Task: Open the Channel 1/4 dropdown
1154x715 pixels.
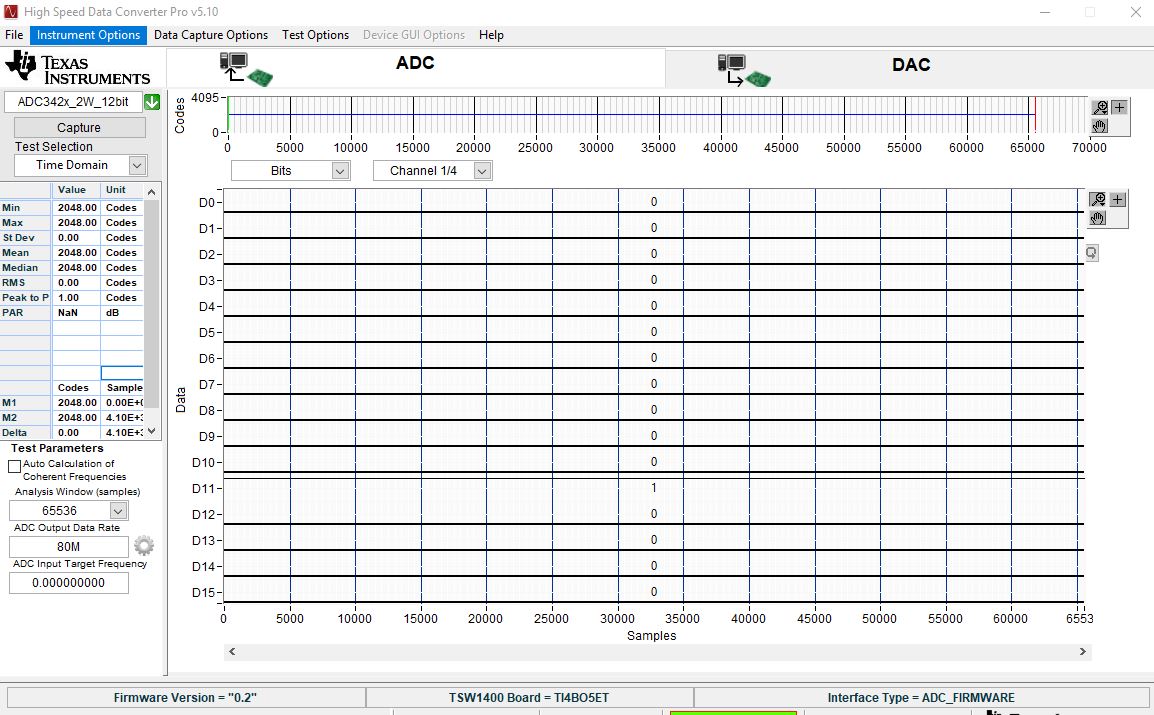Action: 482,171
